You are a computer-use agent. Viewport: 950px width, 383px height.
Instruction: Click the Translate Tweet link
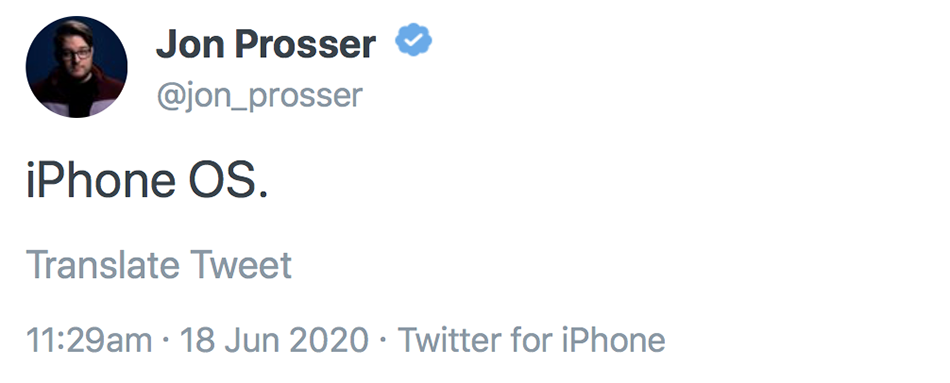point(159,265)
